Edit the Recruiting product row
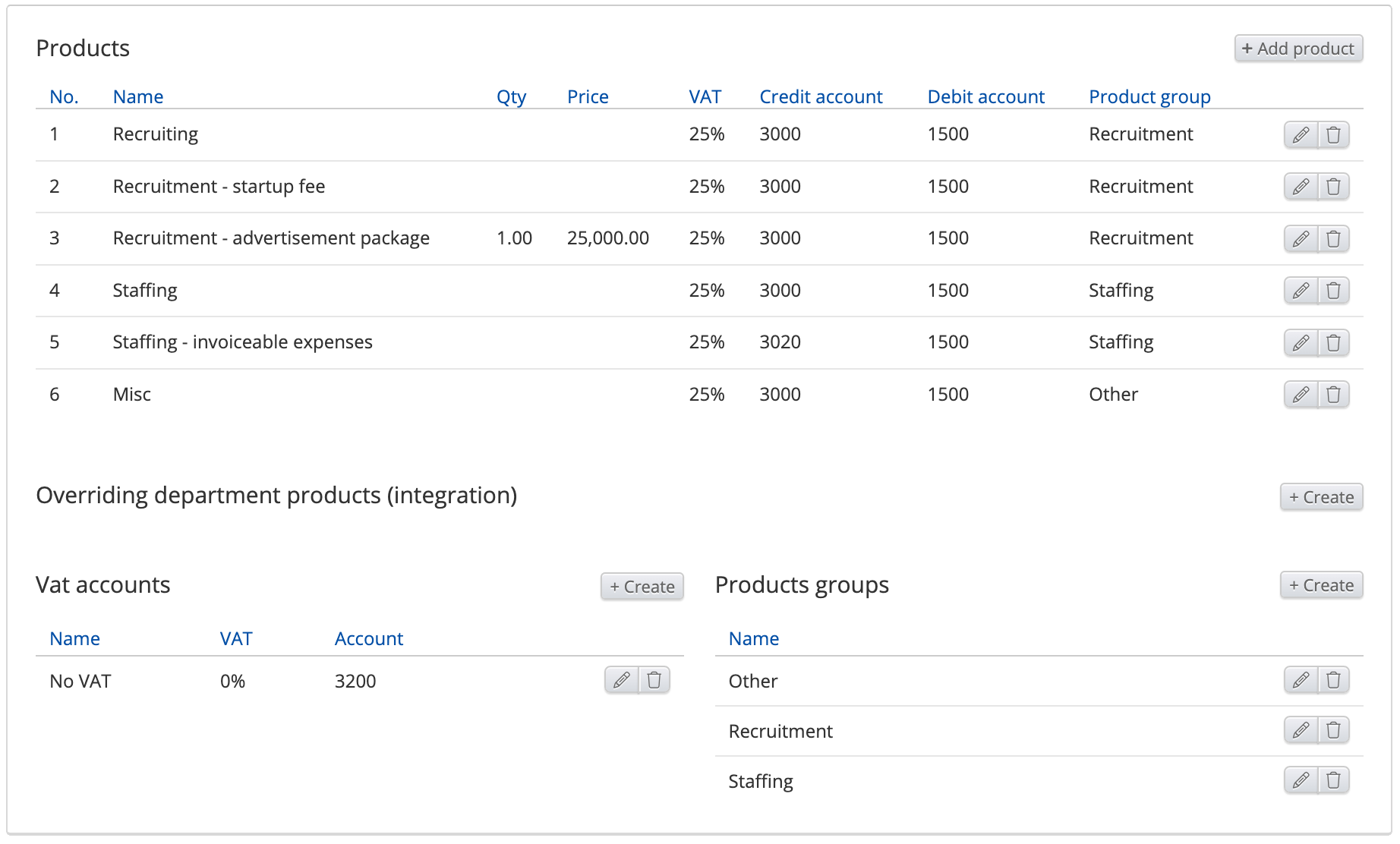 click(1301, 135)
